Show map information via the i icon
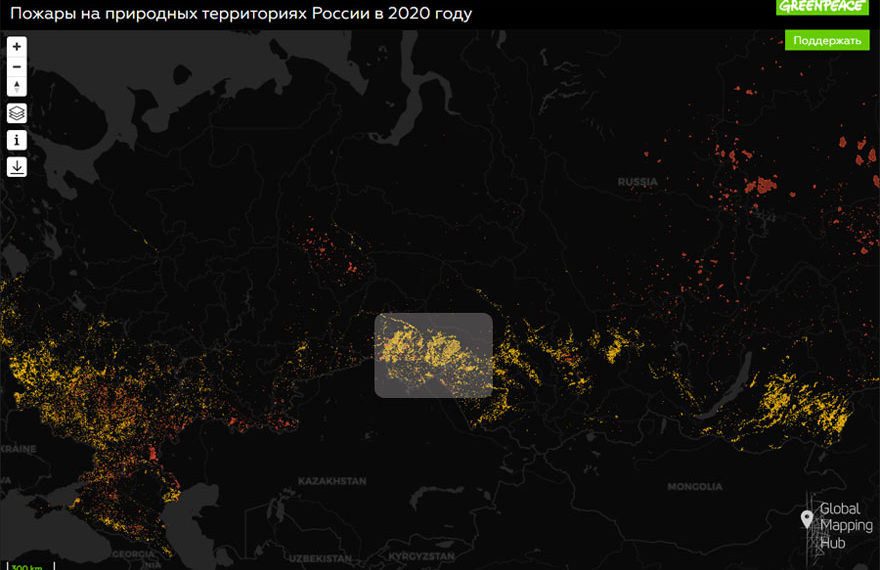This screenshot has height=570, width=880. point(17,140)
